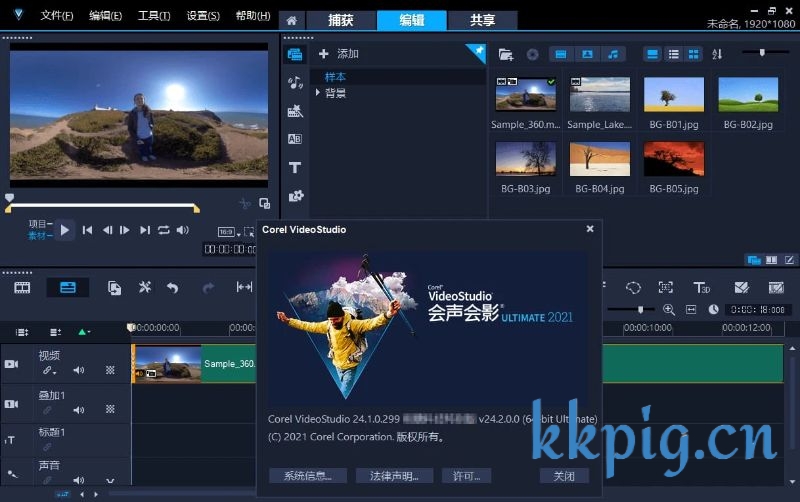Open the 帮助(H) menu
Image resolution: width=800 pixels, height=502 pixels.
(253, 16)
